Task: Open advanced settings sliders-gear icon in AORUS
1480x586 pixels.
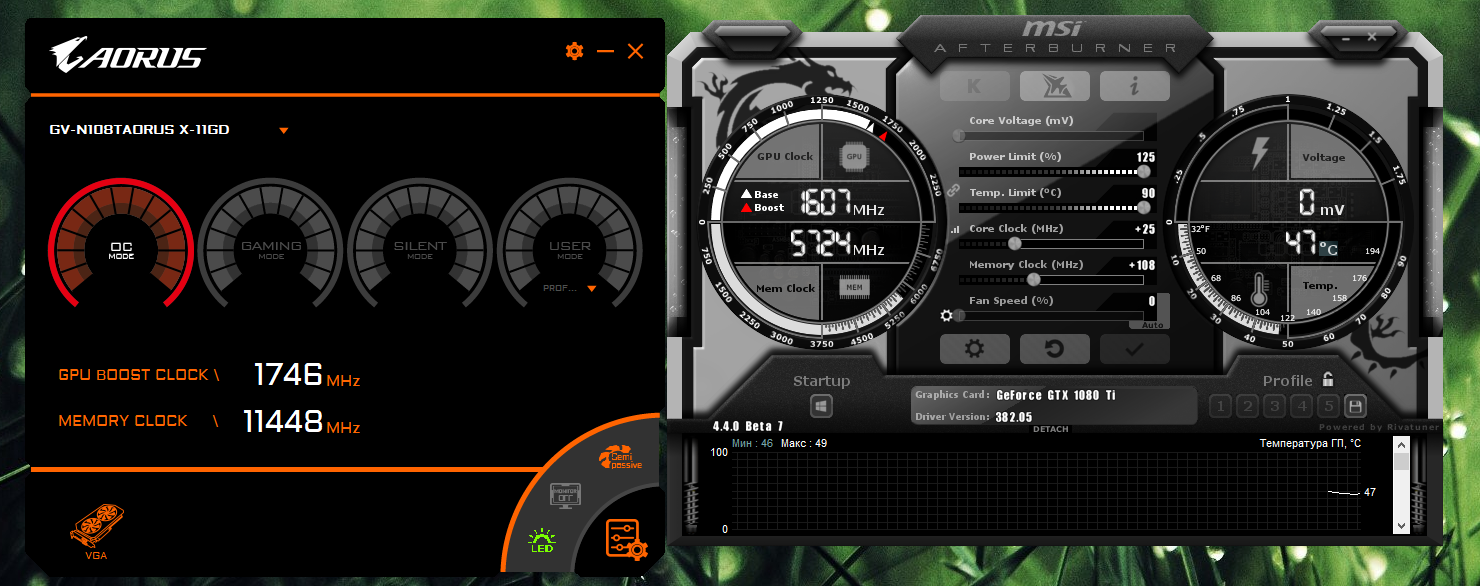Action: pyautogui.click(x=626, y=539)
